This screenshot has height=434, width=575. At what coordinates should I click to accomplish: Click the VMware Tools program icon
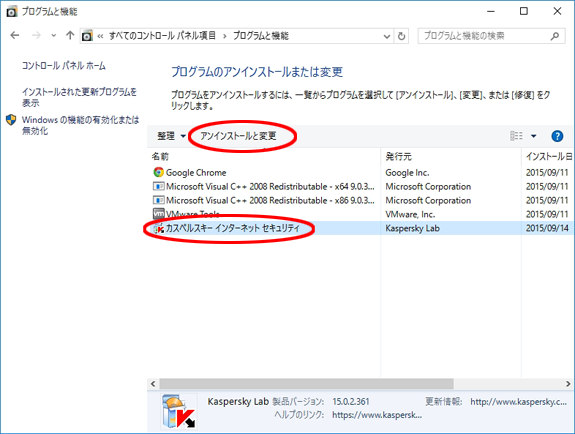pos(158,214)
